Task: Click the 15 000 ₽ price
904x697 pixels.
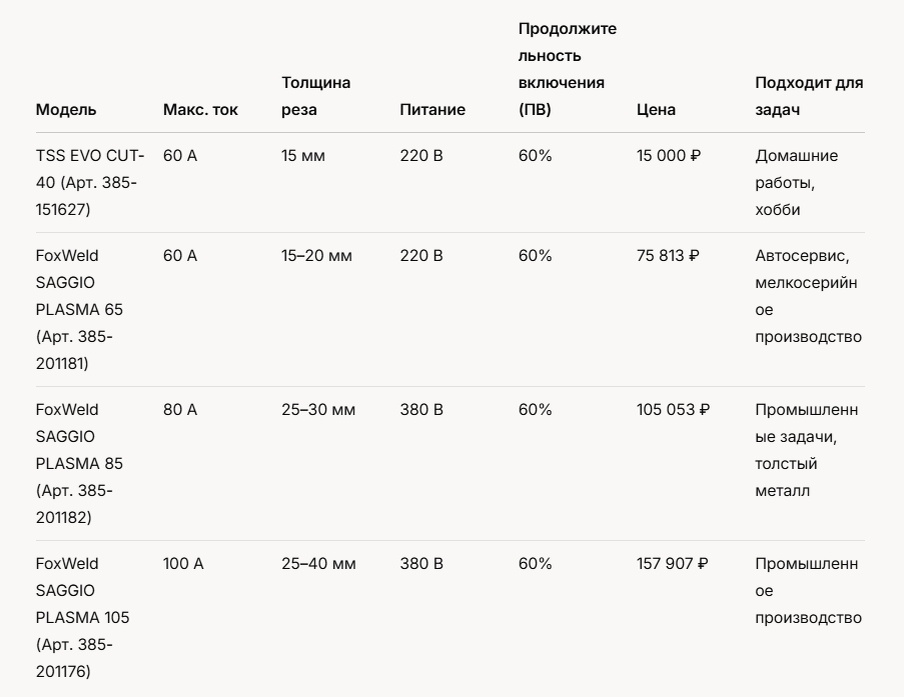Action: pyautogui.click(x=668, y=156)
